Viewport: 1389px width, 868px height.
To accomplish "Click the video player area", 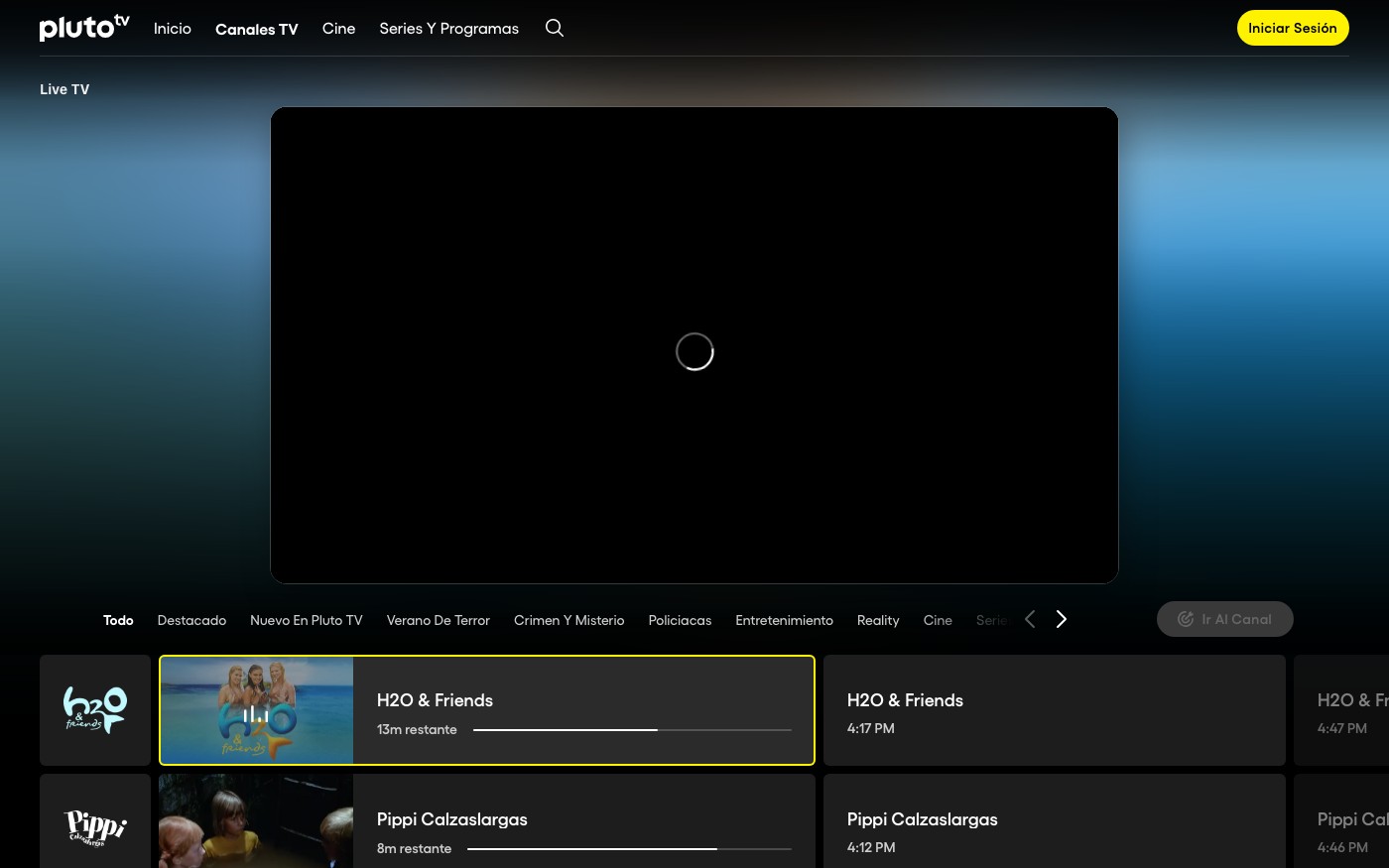I will click(x=694, y=345).
